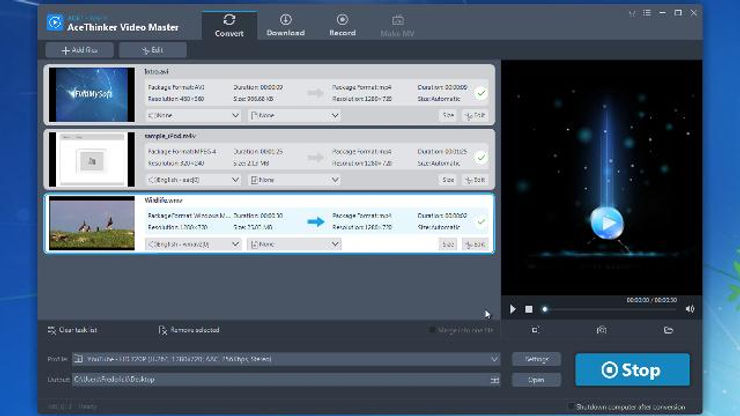Select the Intro.avi video thumbnail

[92, 94]
